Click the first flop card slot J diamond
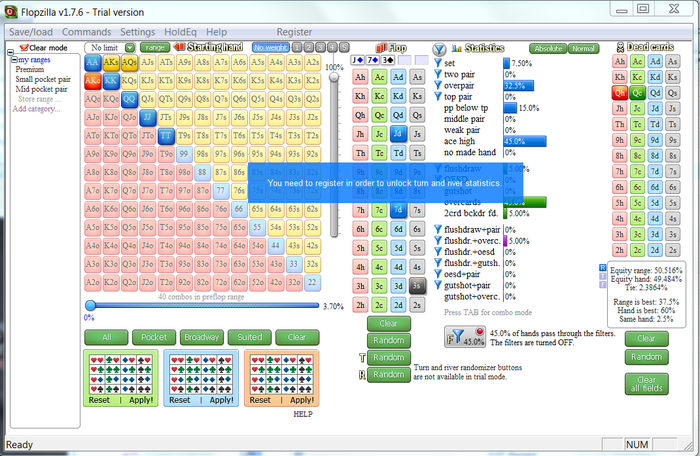 (x=358, y=60)
